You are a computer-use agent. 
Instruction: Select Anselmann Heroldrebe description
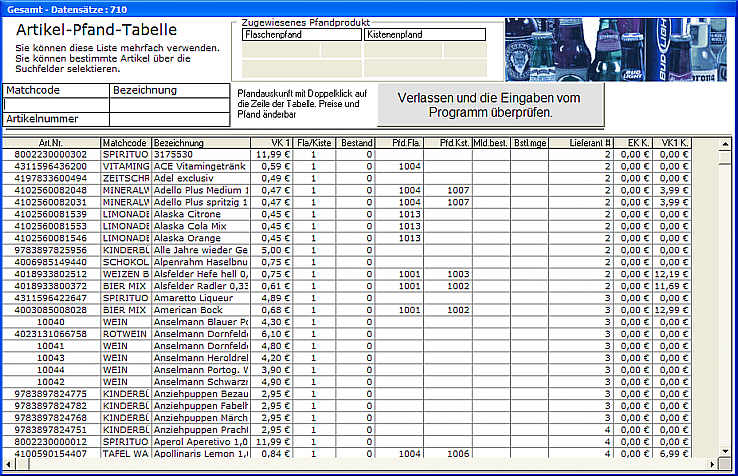201,358
